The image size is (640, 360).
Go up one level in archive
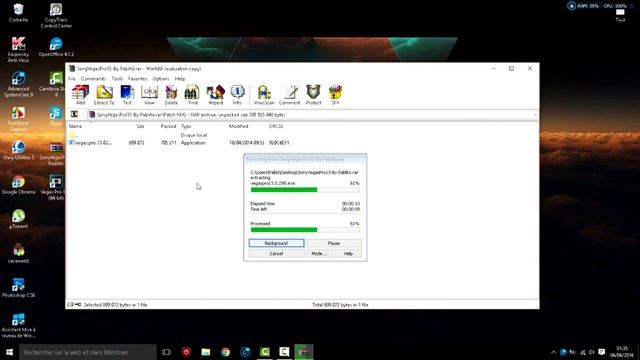point(74,115)
